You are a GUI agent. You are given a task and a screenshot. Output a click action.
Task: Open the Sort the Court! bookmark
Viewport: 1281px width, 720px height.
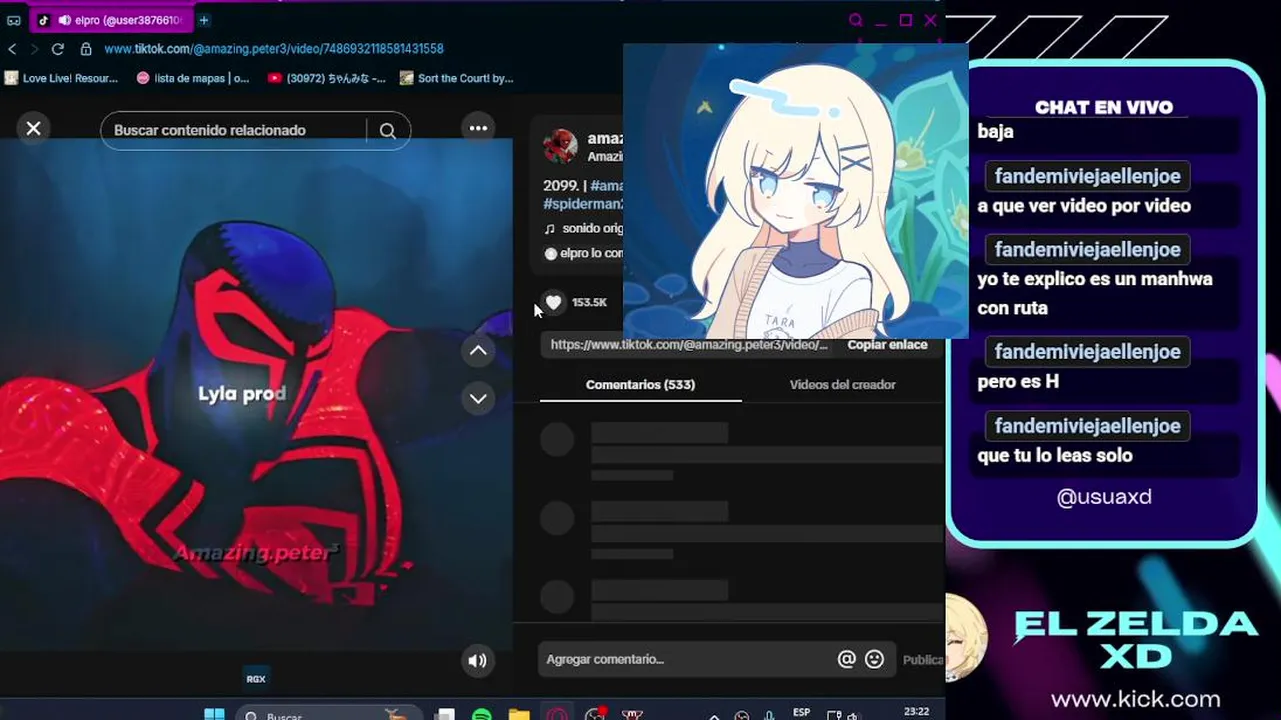(456, 78)
